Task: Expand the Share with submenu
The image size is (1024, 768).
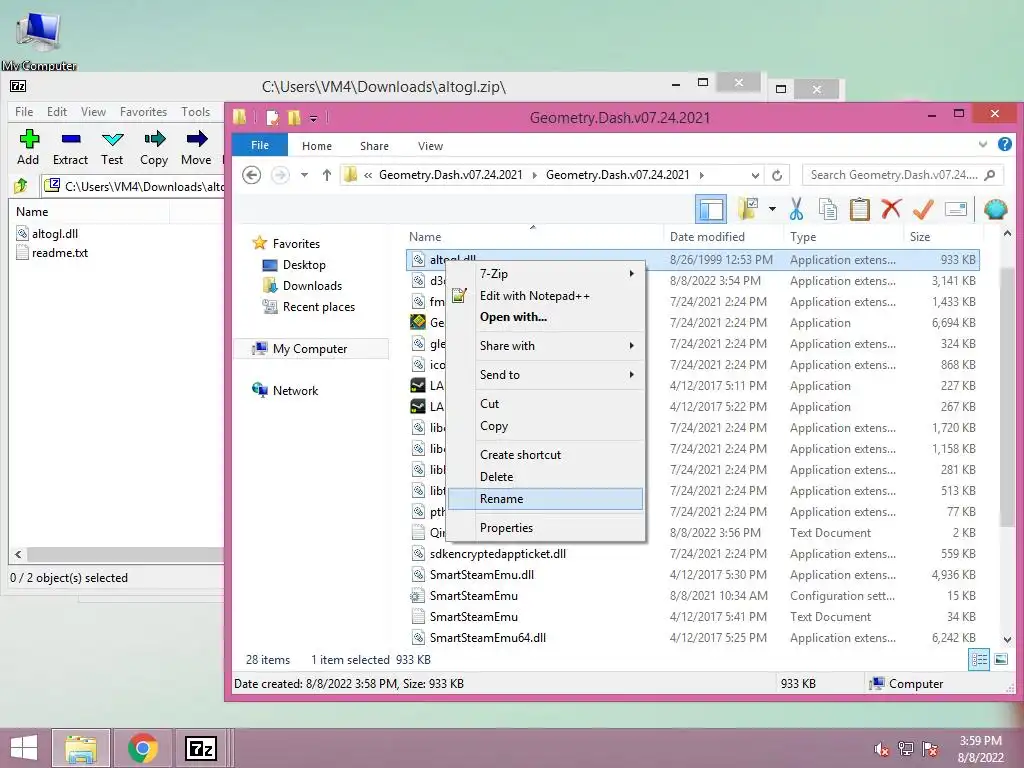Action: (632, 345)
